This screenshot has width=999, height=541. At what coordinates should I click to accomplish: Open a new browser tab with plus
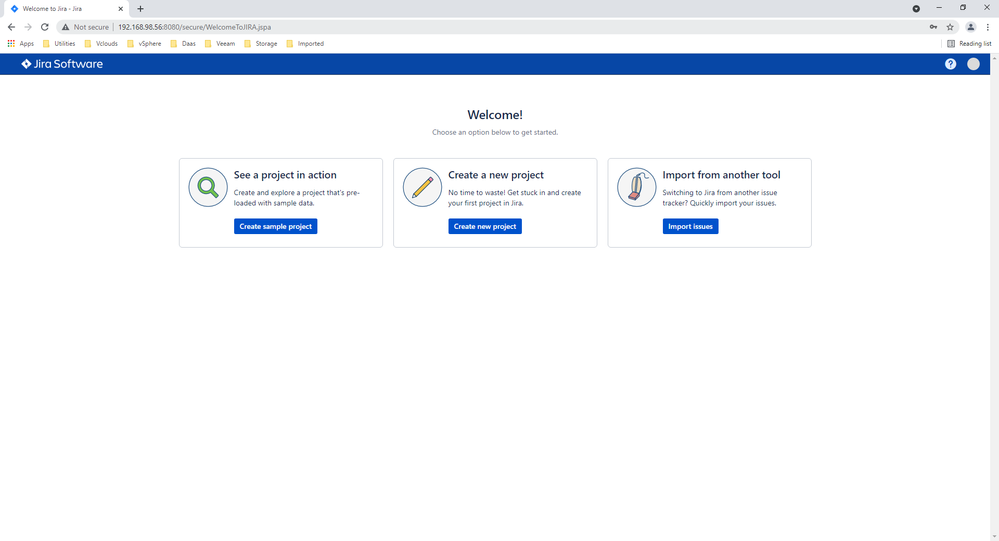coord(140,9)
